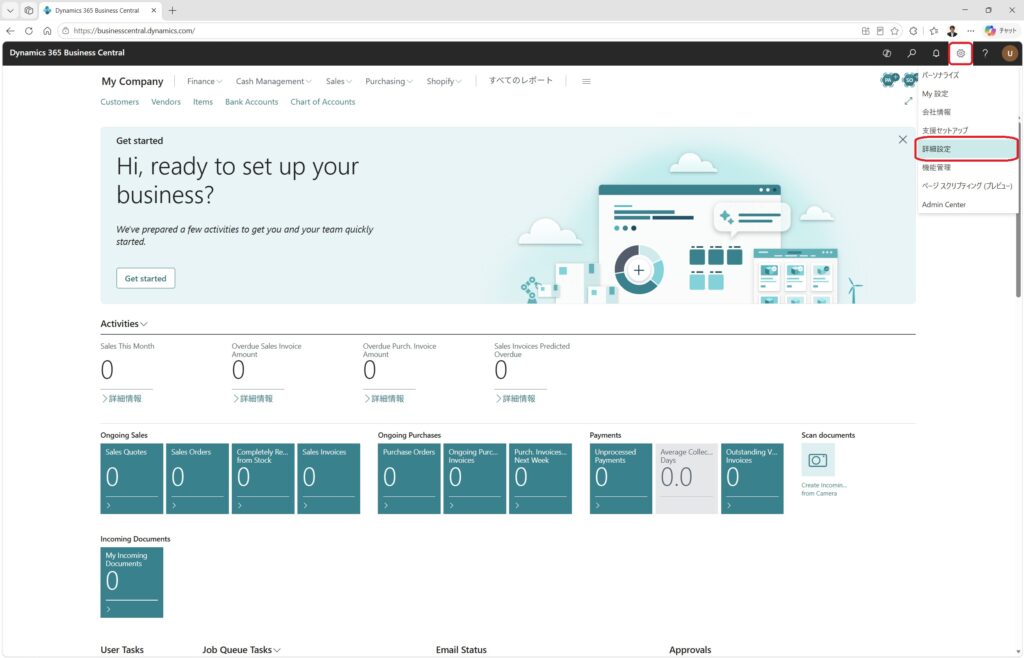Image resolution: width=1024 pixels, height=658 pixels.
Task: Open the Sales Invoices tile
Action: click(x=328, y=478)
